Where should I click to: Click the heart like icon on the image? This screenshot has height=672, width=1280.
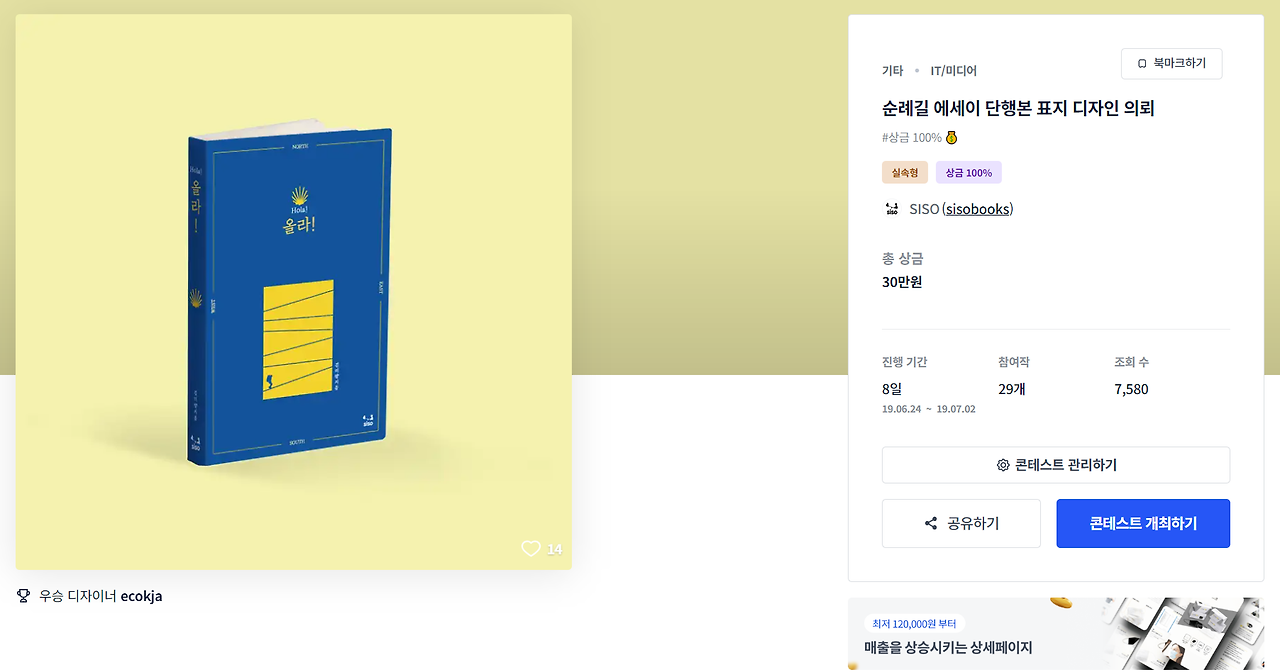(x=531, y=548)
